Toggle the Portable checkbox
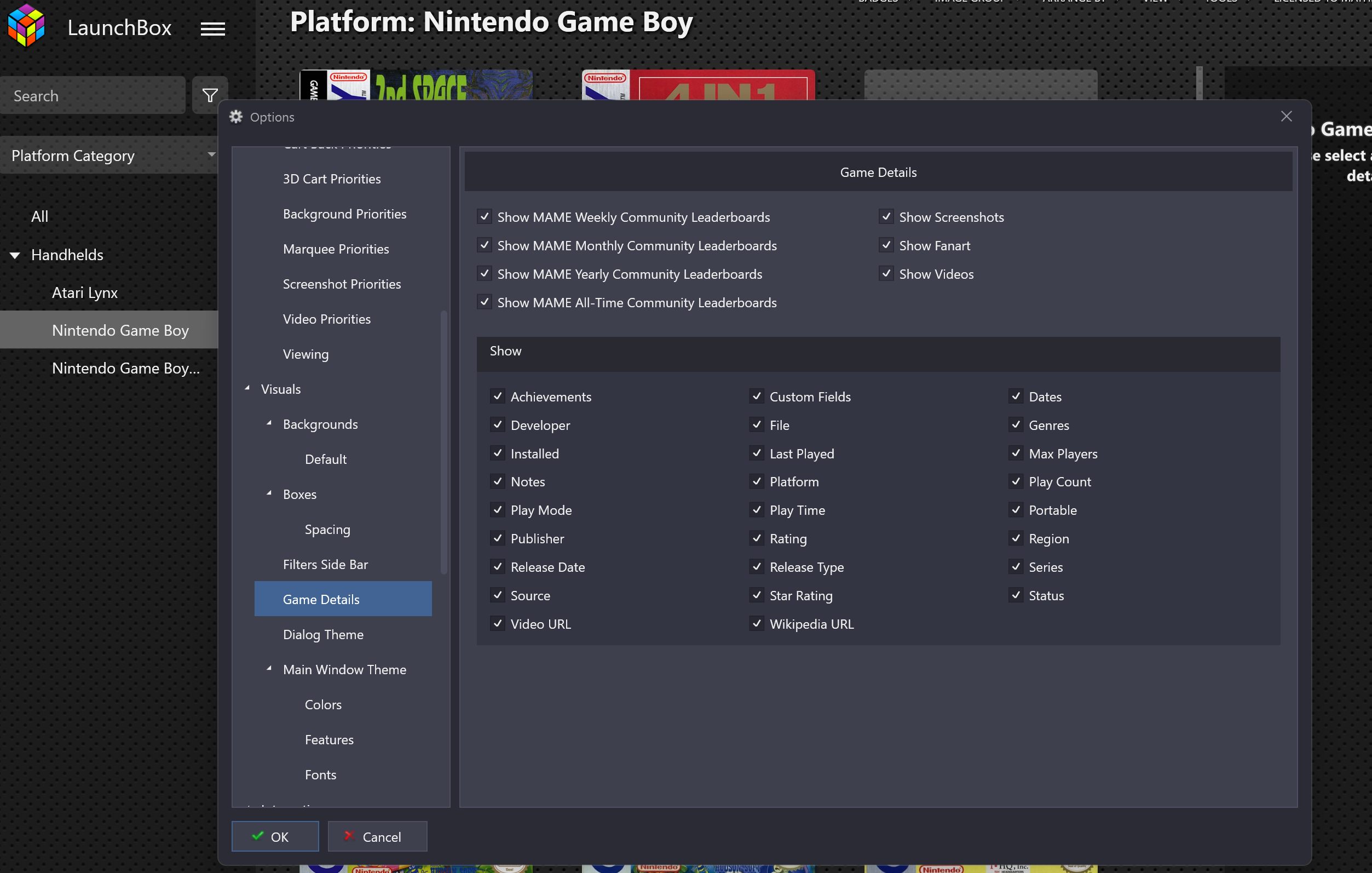 tap(1016, 510)
